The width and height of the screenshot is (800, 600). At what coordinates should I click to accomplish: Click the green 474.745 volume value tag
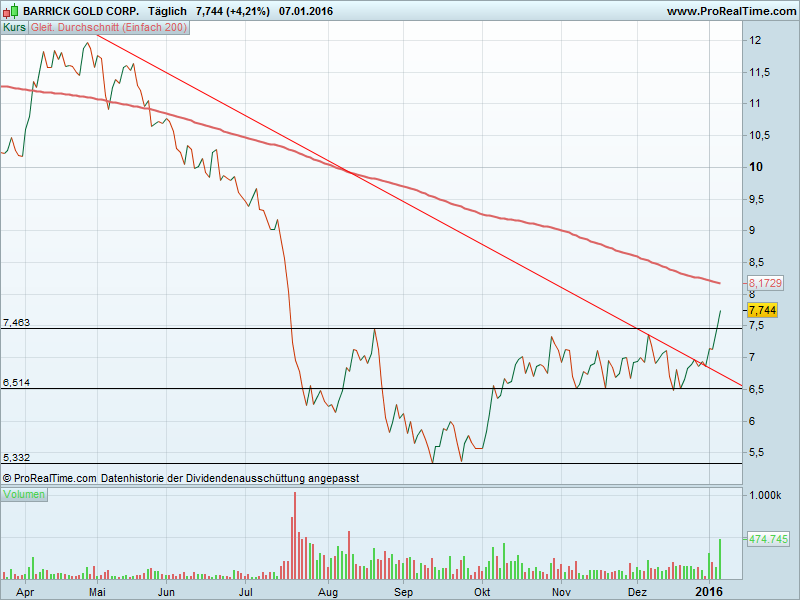[x=768, y=539]
